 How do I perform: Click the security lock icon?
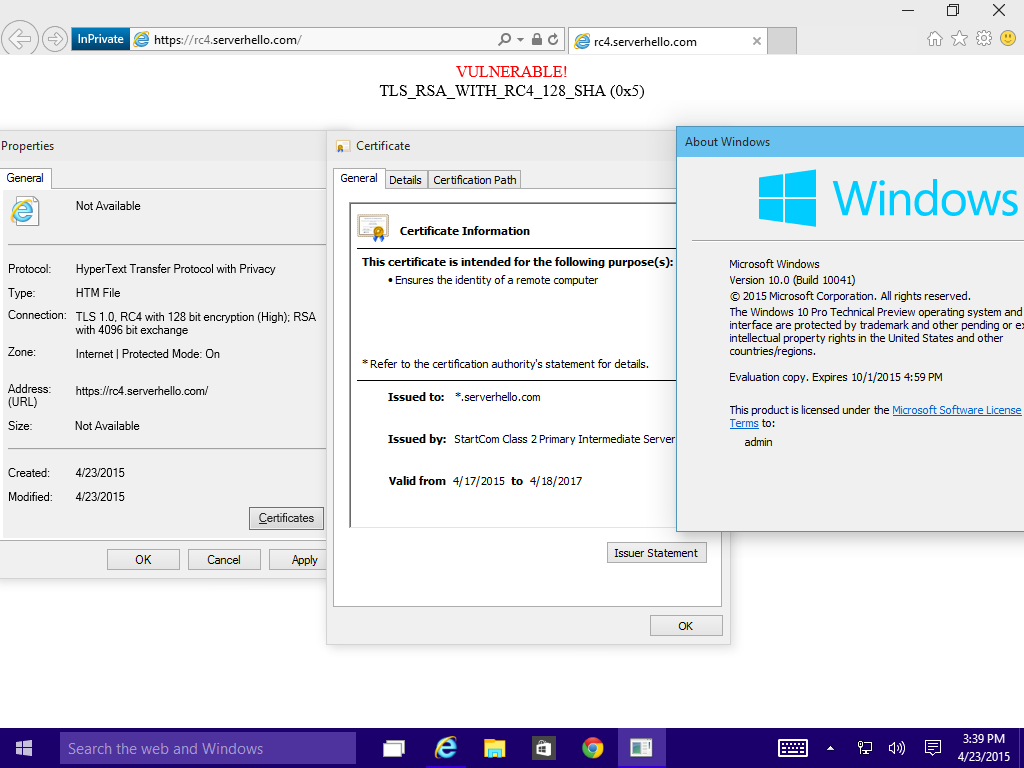click(x=537, y=39)
